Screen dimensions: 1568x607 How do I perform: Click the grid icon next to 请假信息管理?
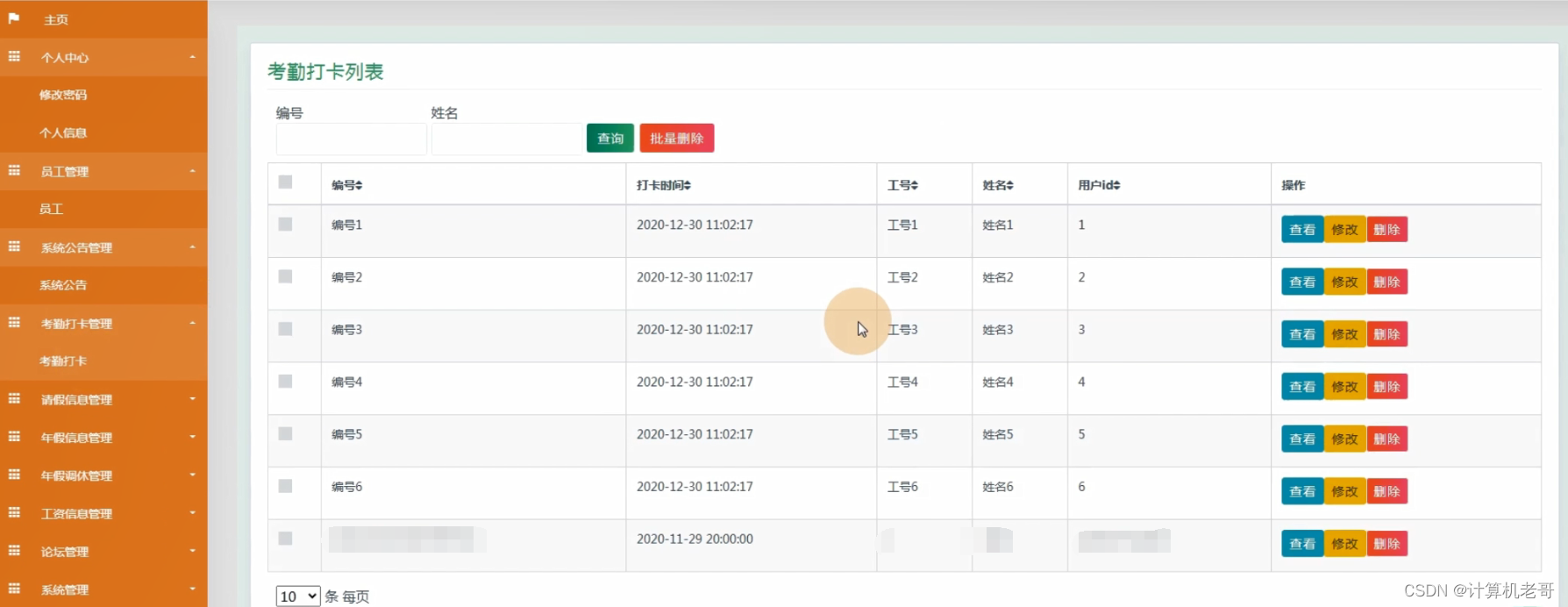point(14,398)
